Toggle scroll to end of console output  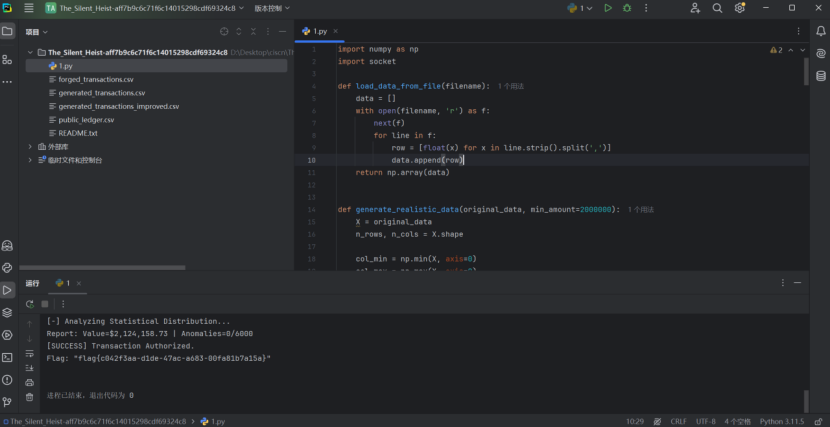point(29,367)
